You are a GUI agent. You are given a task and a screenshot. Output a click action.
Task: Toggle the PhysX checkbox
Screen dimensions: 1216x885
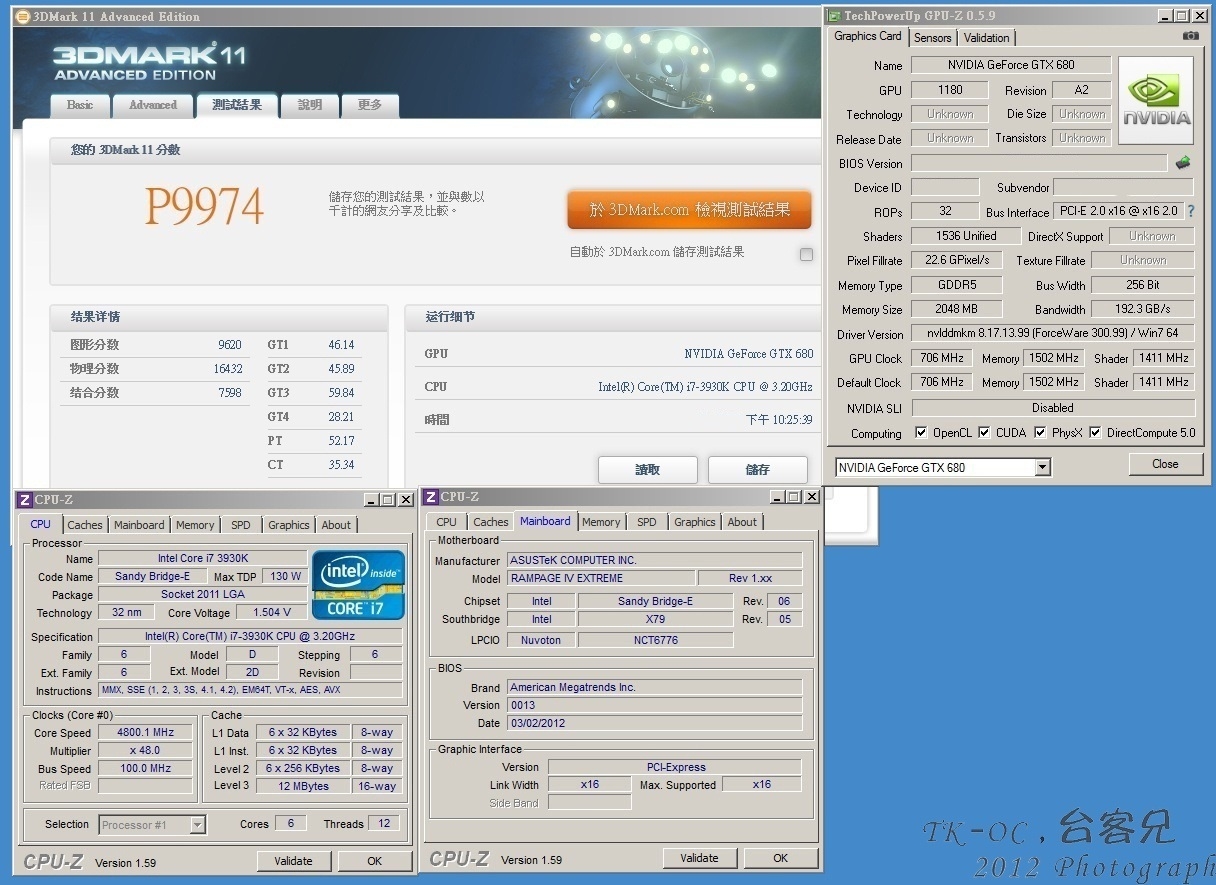click(x=1040, y=433)
